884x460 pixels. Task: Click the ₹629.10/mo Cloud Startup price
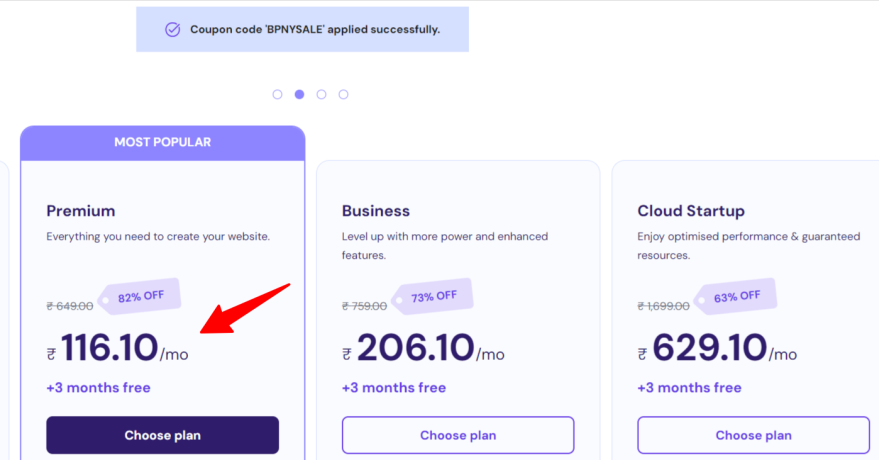click(x=717, y=350)
